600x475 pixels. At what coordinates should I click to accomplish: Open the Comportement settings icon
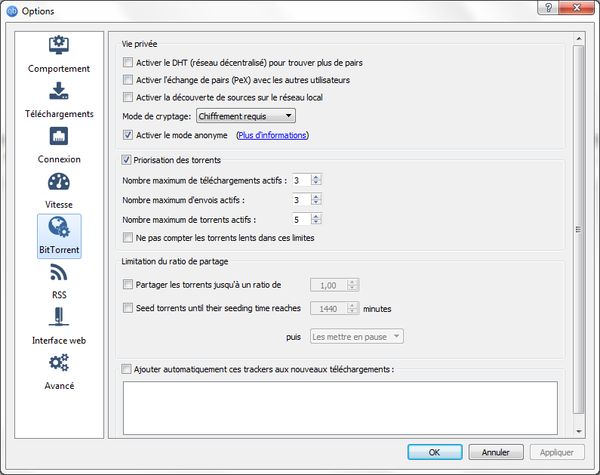pos(59,45)
